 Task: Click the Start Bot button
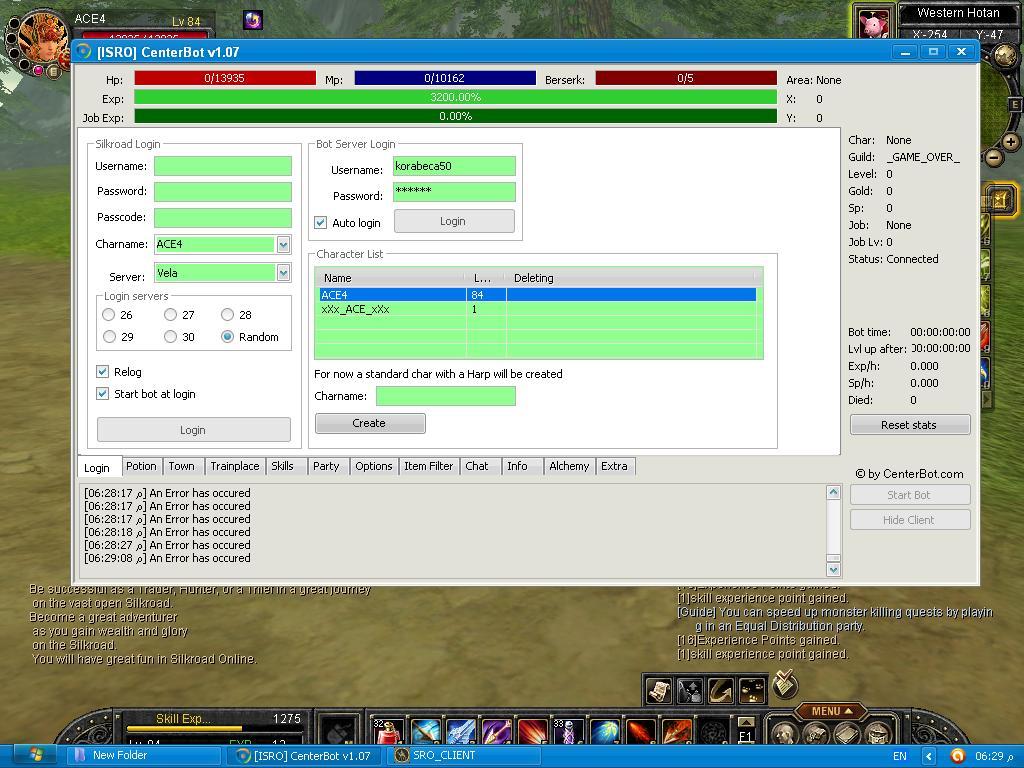[x=910, y=495]
